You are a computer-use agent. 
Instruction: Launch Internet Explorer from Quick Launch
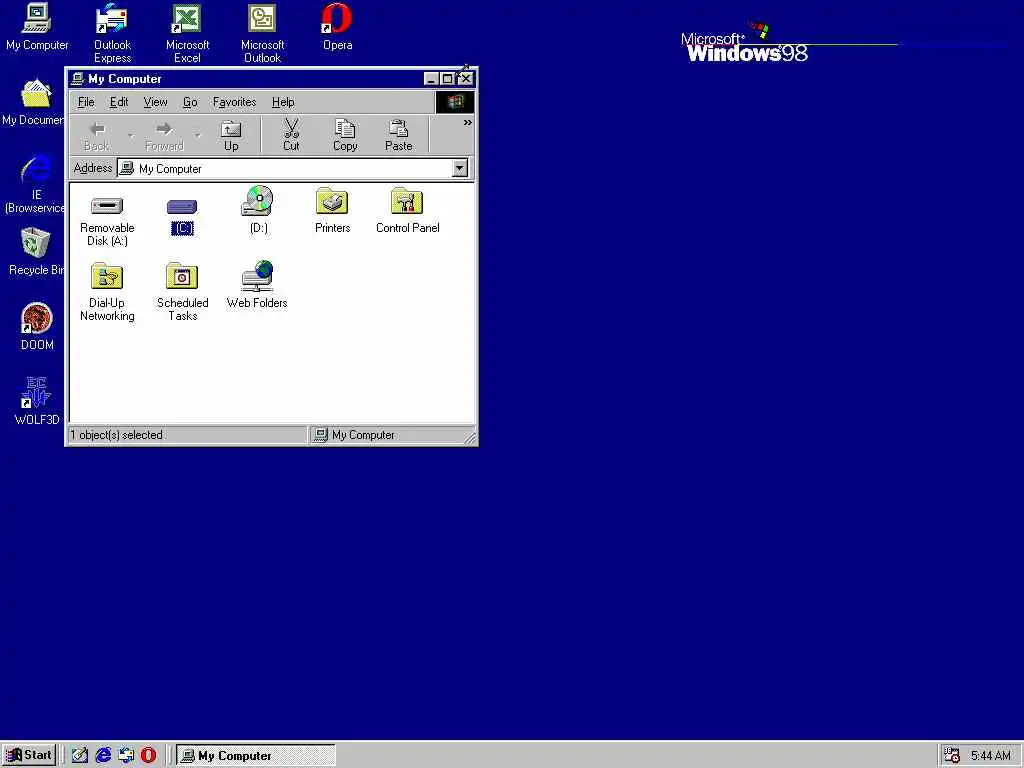pyautogui.click(x=103, y=755)
